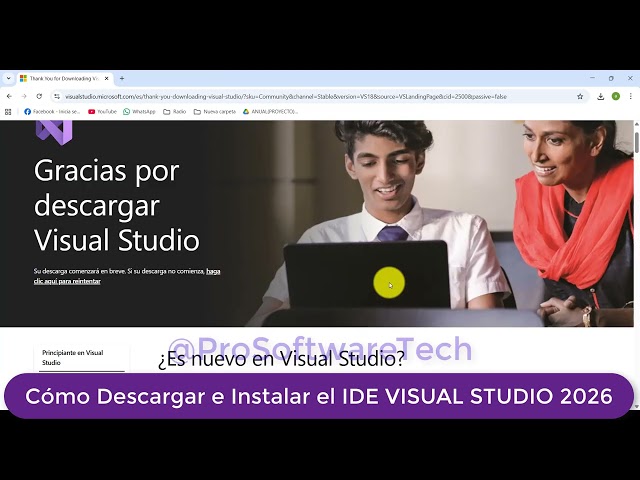This screenshot has height=480, width=640.
Task: Open site information icon in address bar
Action: tap(57, 96)
